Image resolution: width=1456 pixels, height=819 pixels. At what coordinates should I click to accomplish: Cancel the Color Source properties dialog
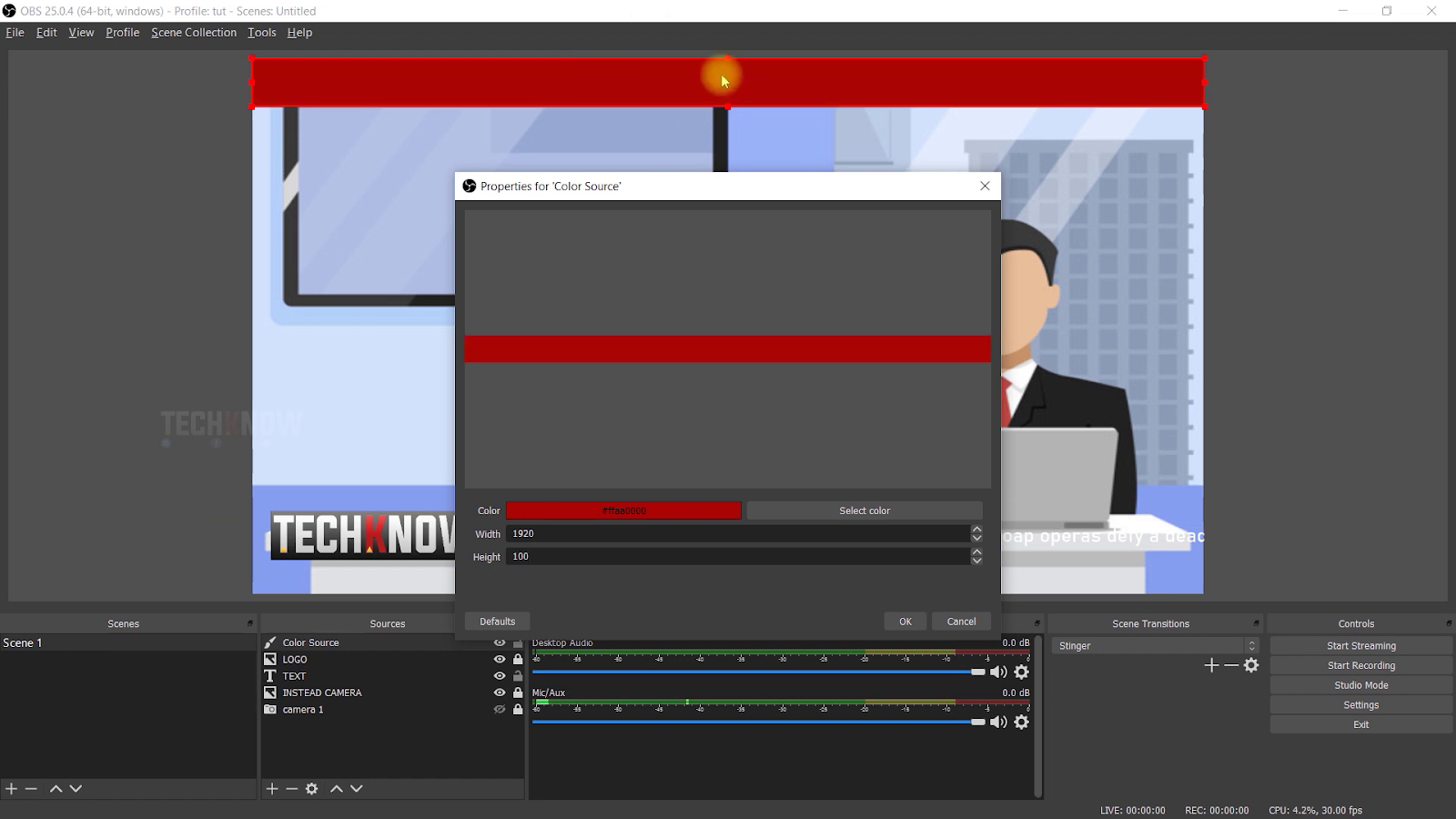(x=961, y=622)
